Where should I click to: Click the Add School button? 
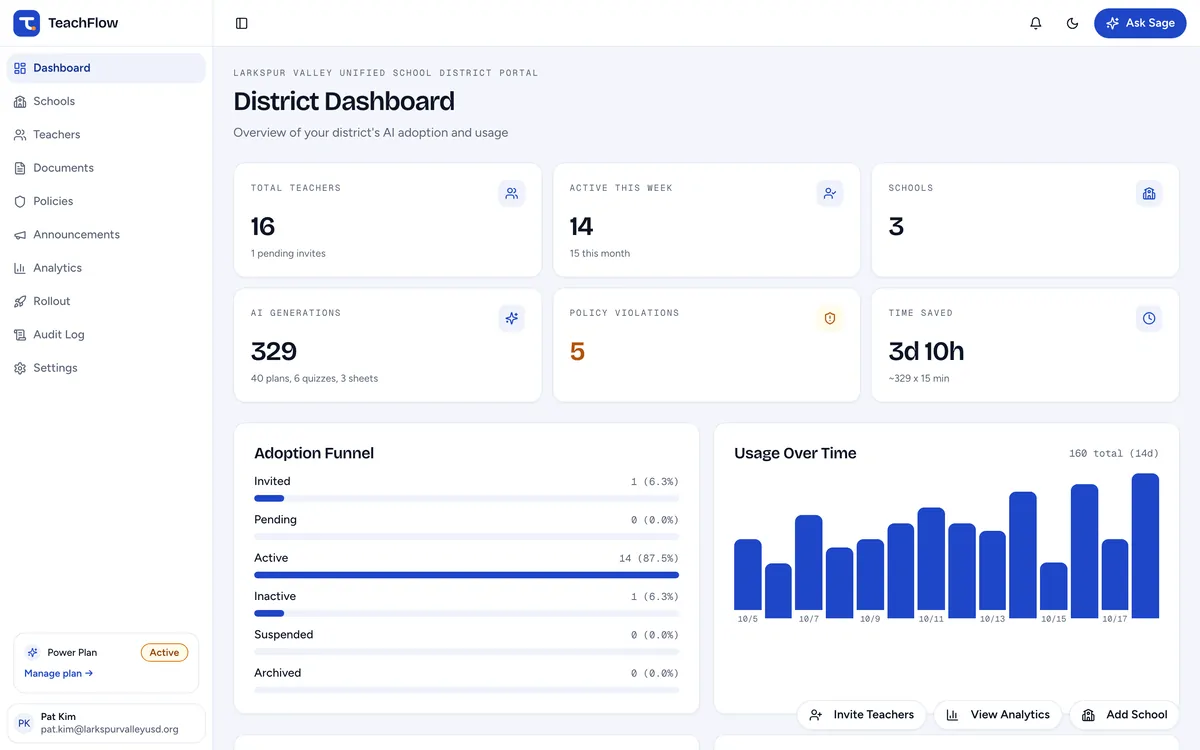(1125, 715)
